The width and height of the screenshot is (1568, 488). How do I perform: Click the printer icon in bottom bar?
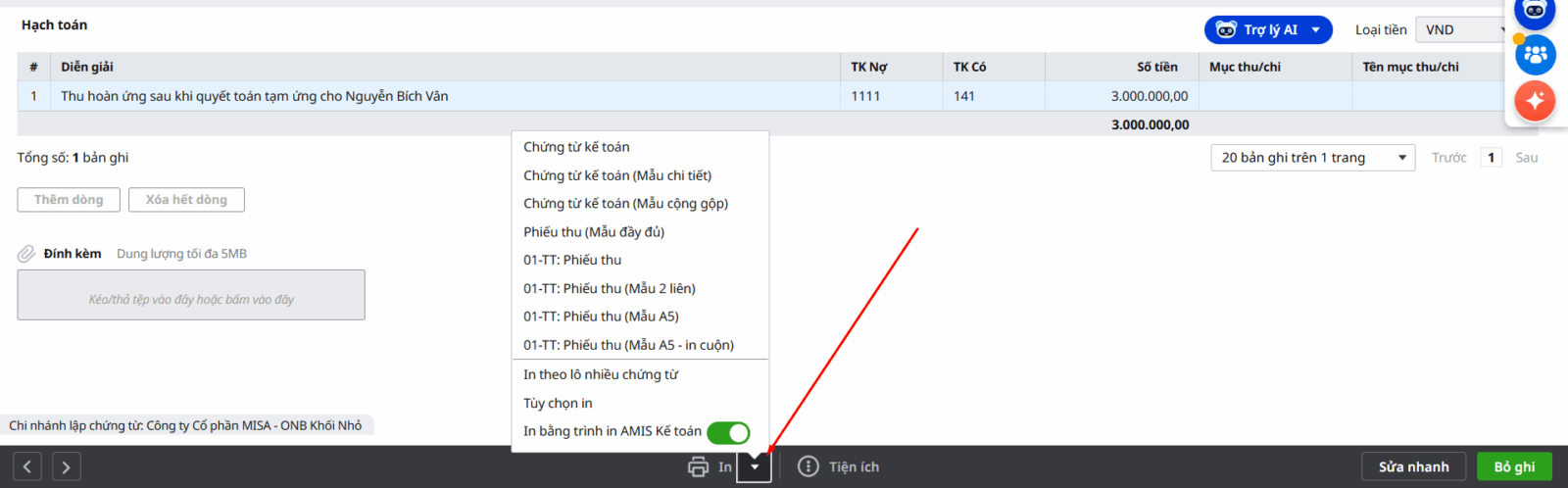tap(698, 467)
